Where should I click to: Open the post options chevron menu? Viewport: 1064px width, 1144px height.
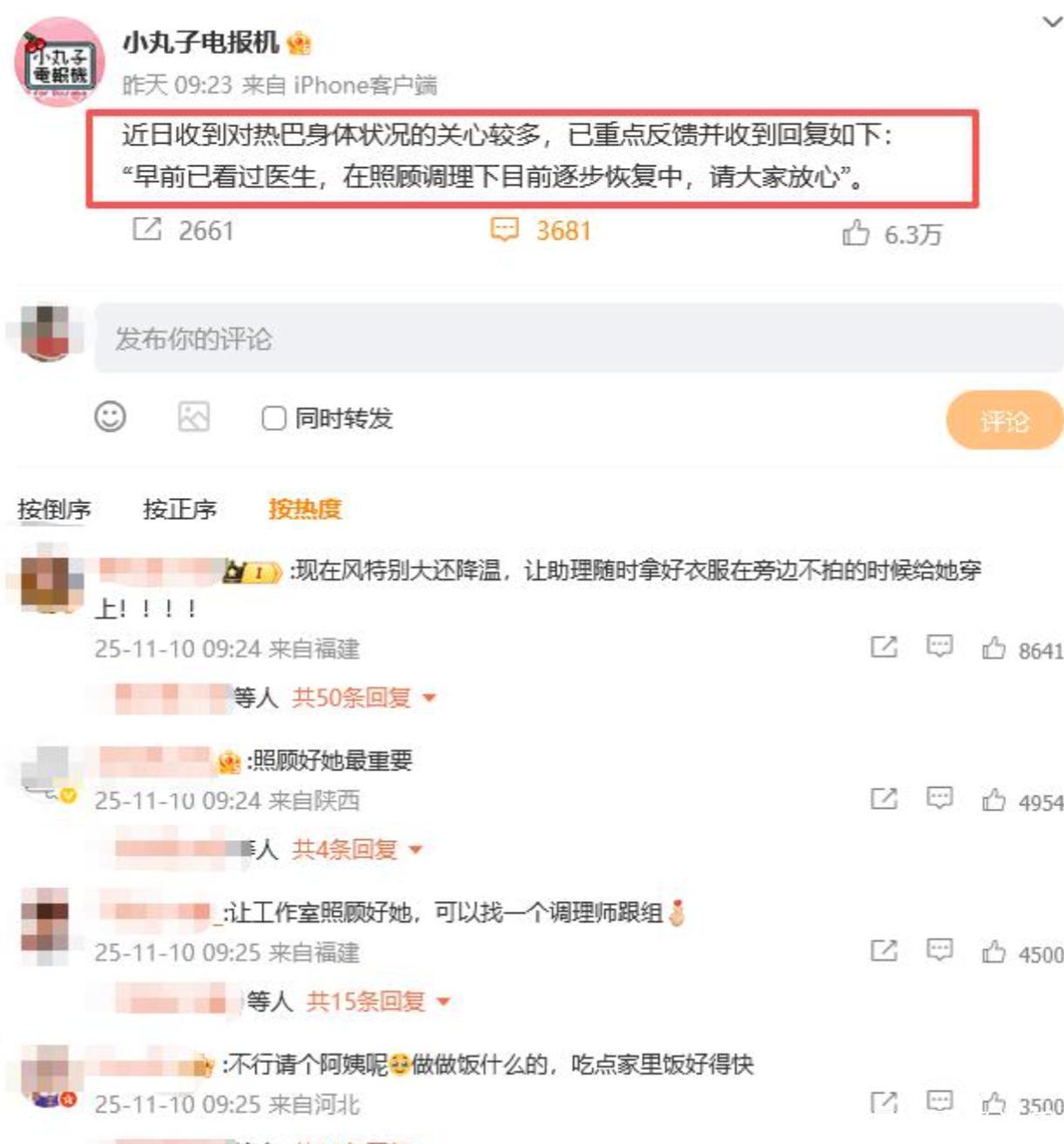pyautogui.click(x=1052, y=22)
